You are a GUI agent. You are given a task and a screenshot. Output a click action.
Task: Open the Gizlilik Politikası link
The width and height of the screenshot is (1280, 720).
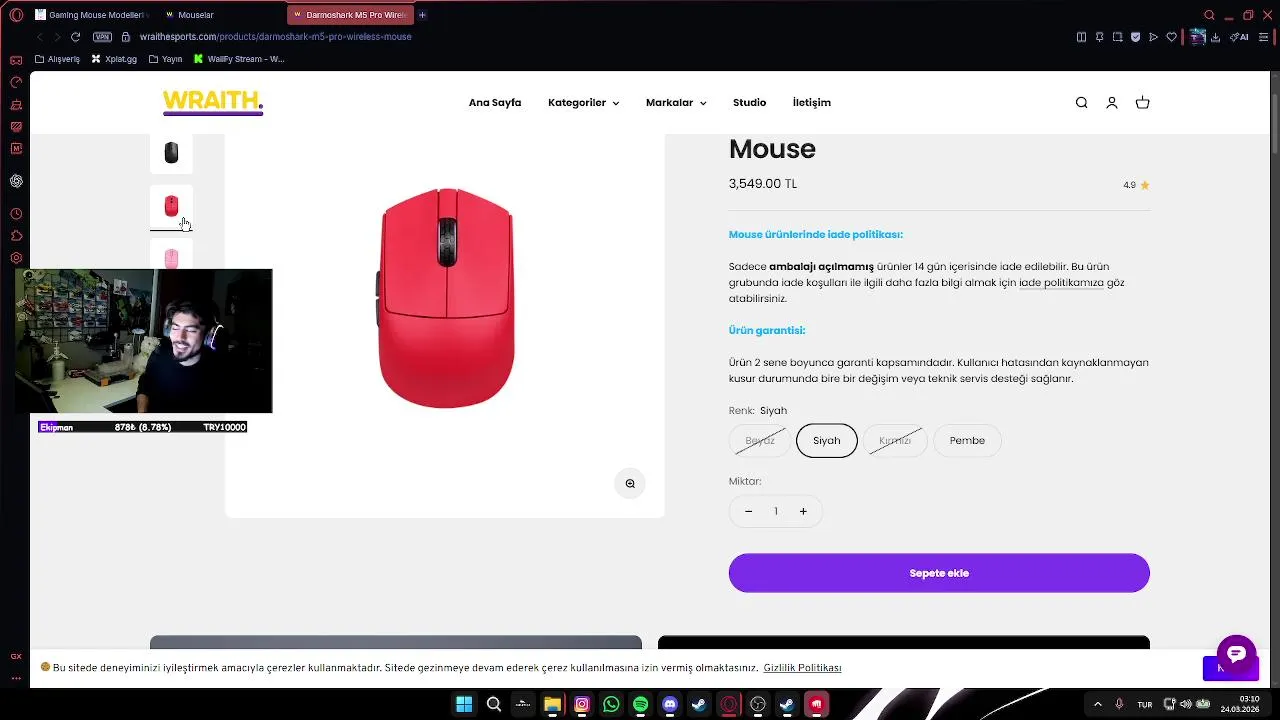[x=802, y=668]
